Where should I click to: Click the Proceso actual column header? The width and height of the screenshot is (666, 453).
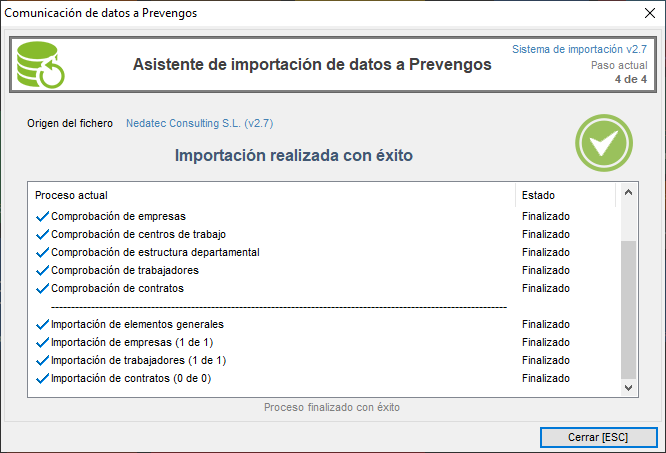tap(72, 195)
